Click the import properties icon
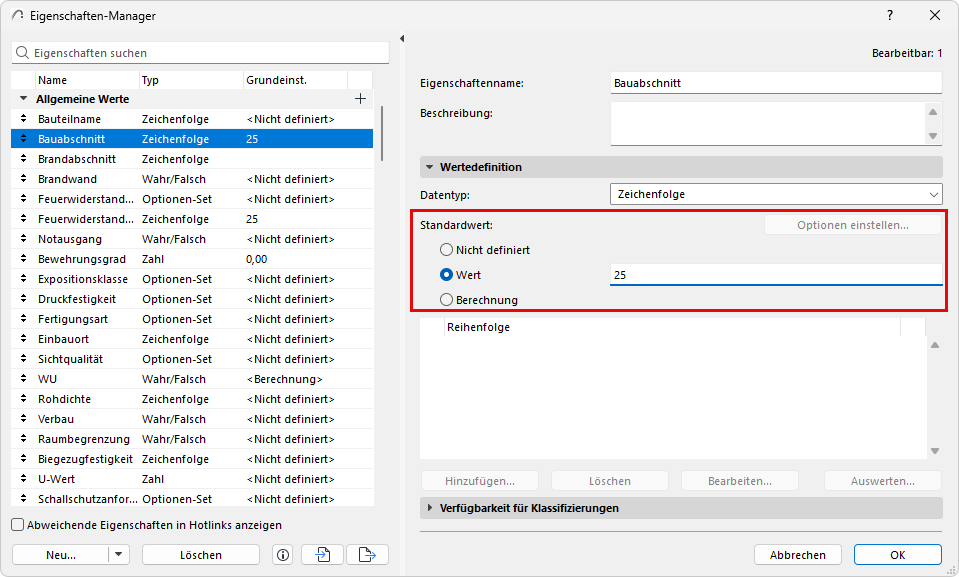The width and height of the screenshot is (959, 577). [x=323, y=555]
